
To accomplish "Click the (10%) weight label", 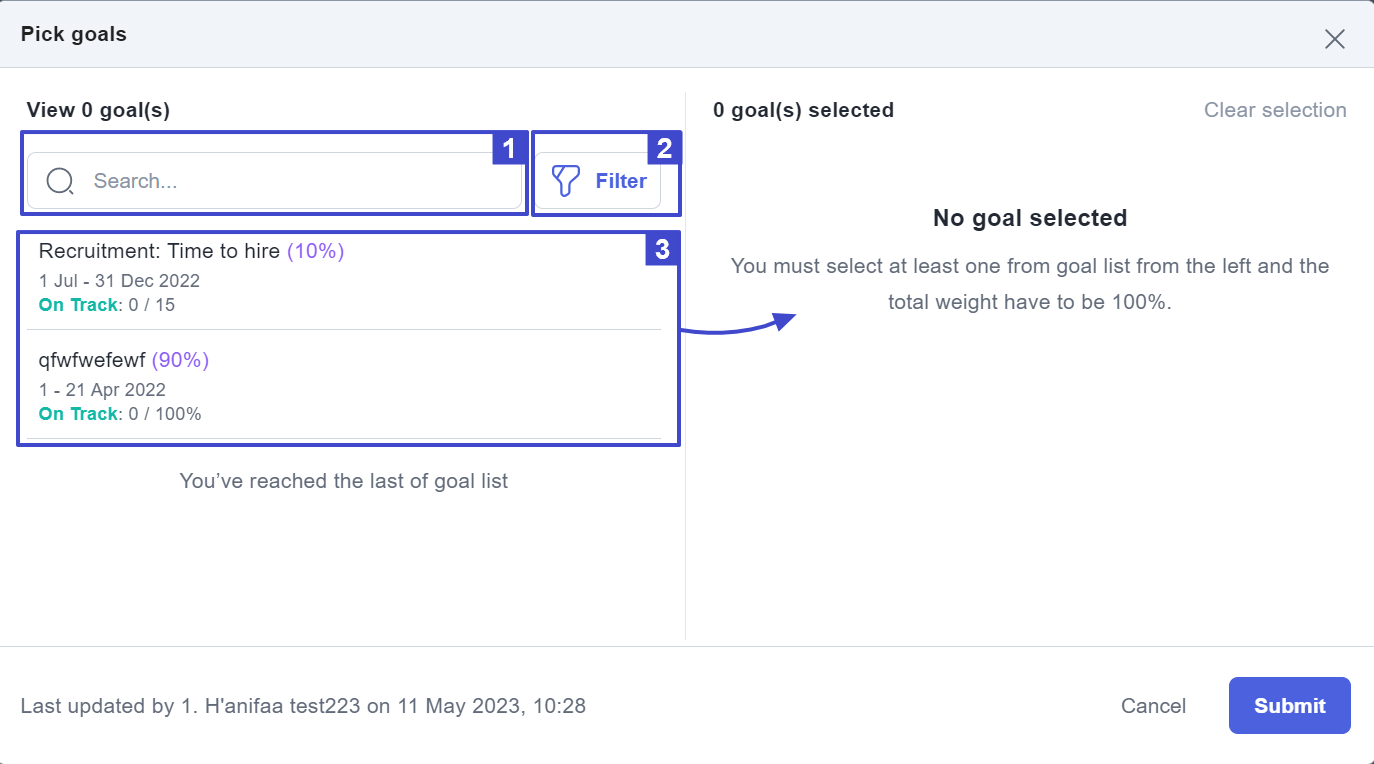I will pyautogui.click(x=316, y=251).
